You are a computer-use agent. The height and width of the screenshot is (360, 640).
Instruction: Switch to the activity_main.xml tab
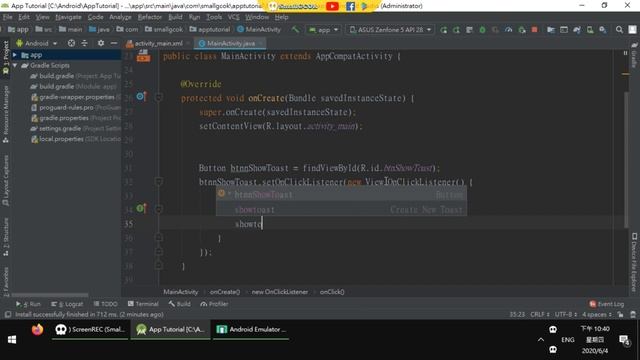(x=158, y=43)
